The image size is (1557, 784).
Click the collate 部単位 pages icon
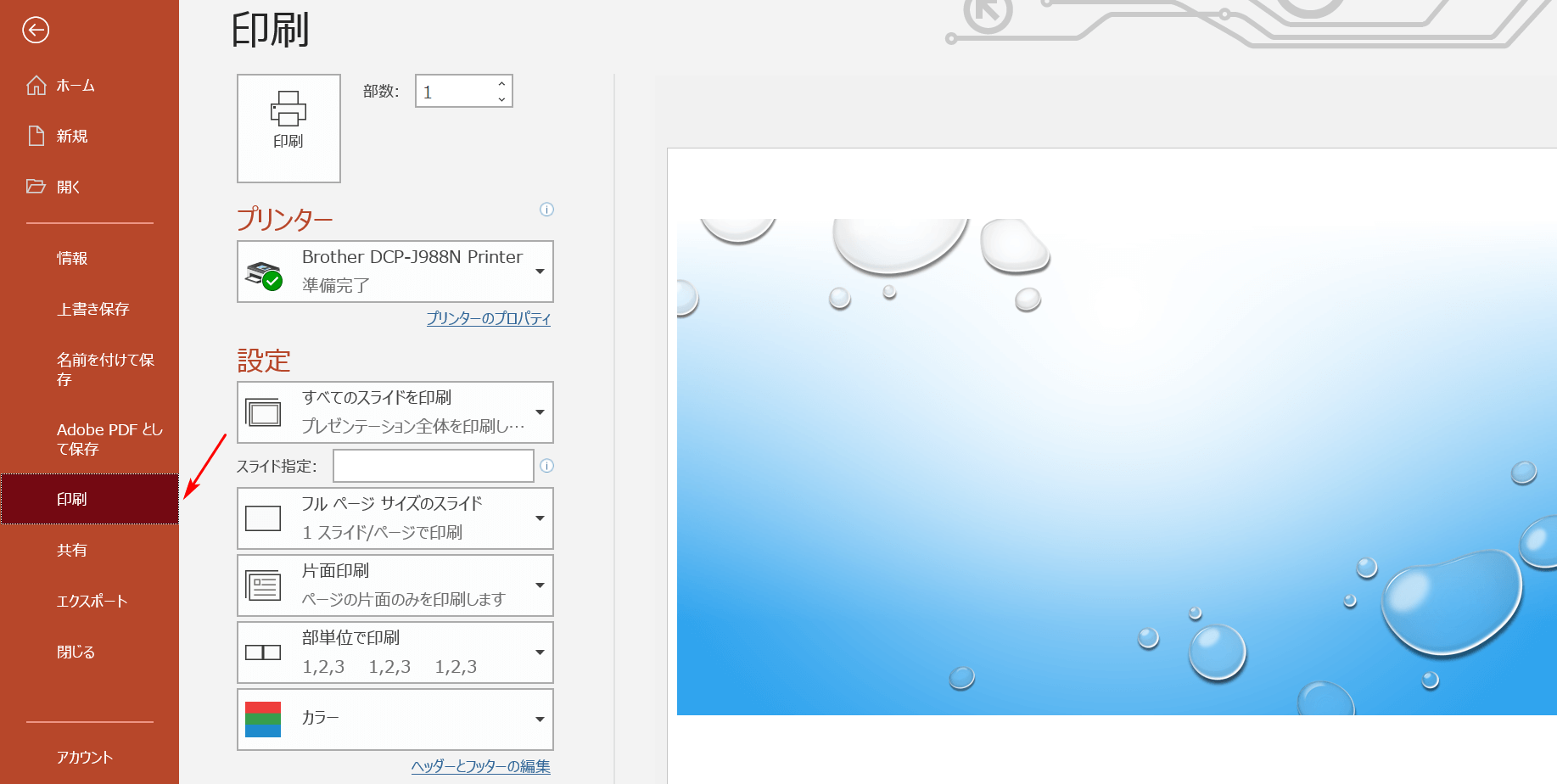[263, 652]
